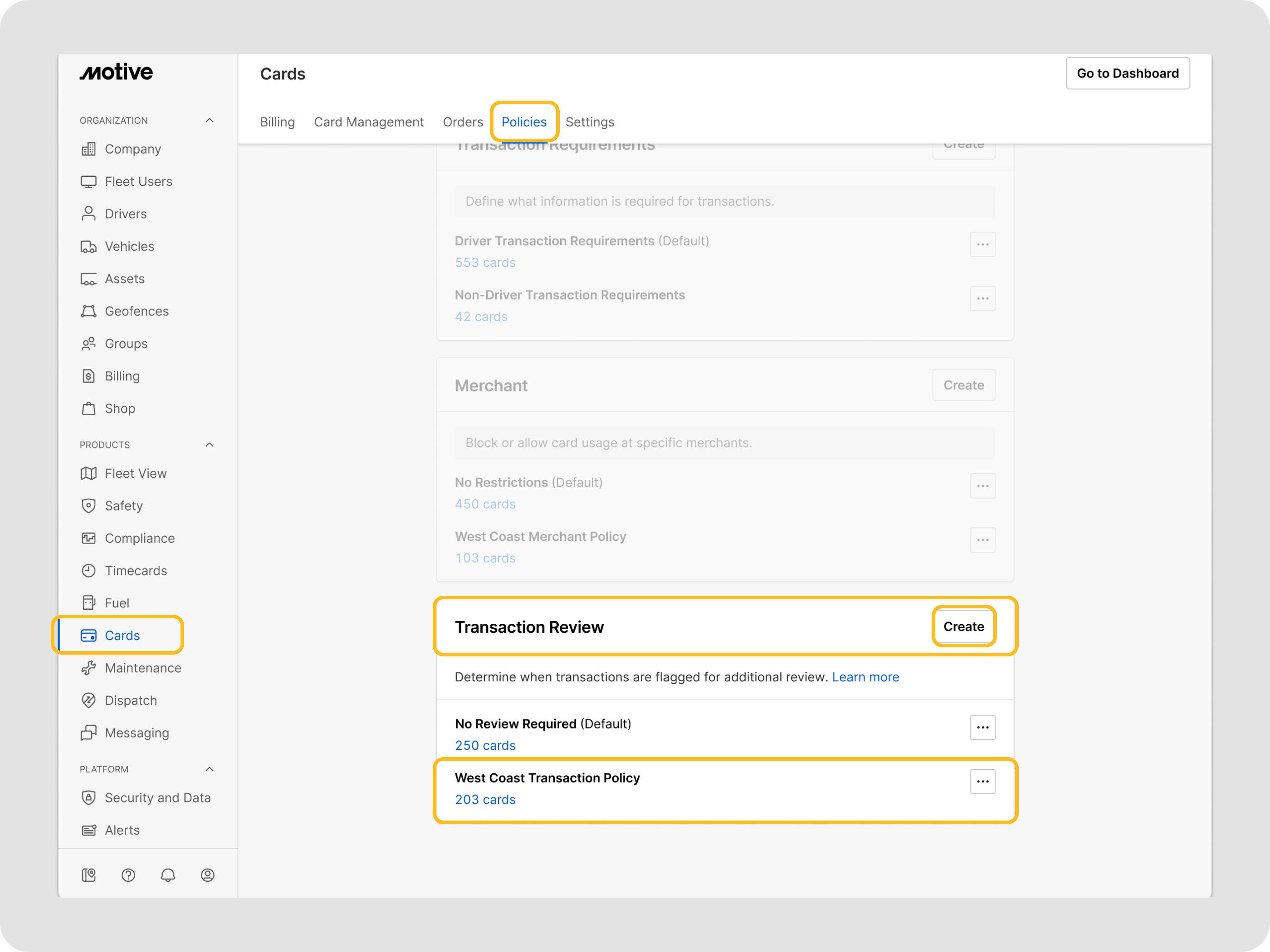Click the map location icon in bottom bar
The height and width of the screenshot is (952, 1270).
tap(88, 874)
